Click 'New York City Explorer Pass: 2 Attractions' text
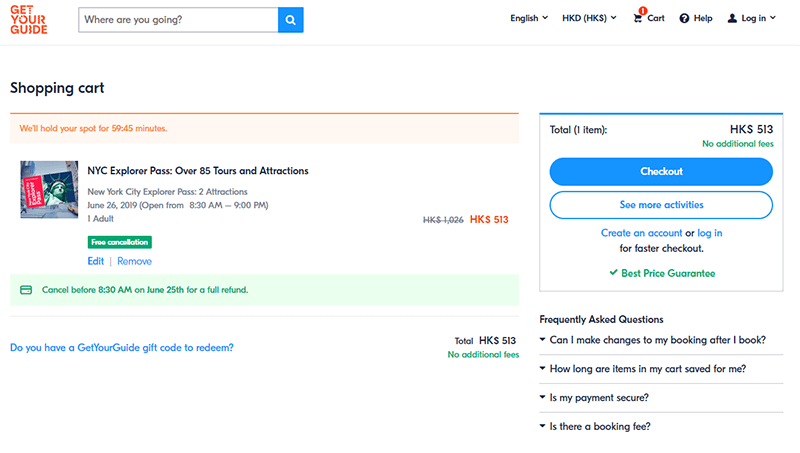Image resolution: width=800 pixels, height=453 pixels. click(167, 192)
